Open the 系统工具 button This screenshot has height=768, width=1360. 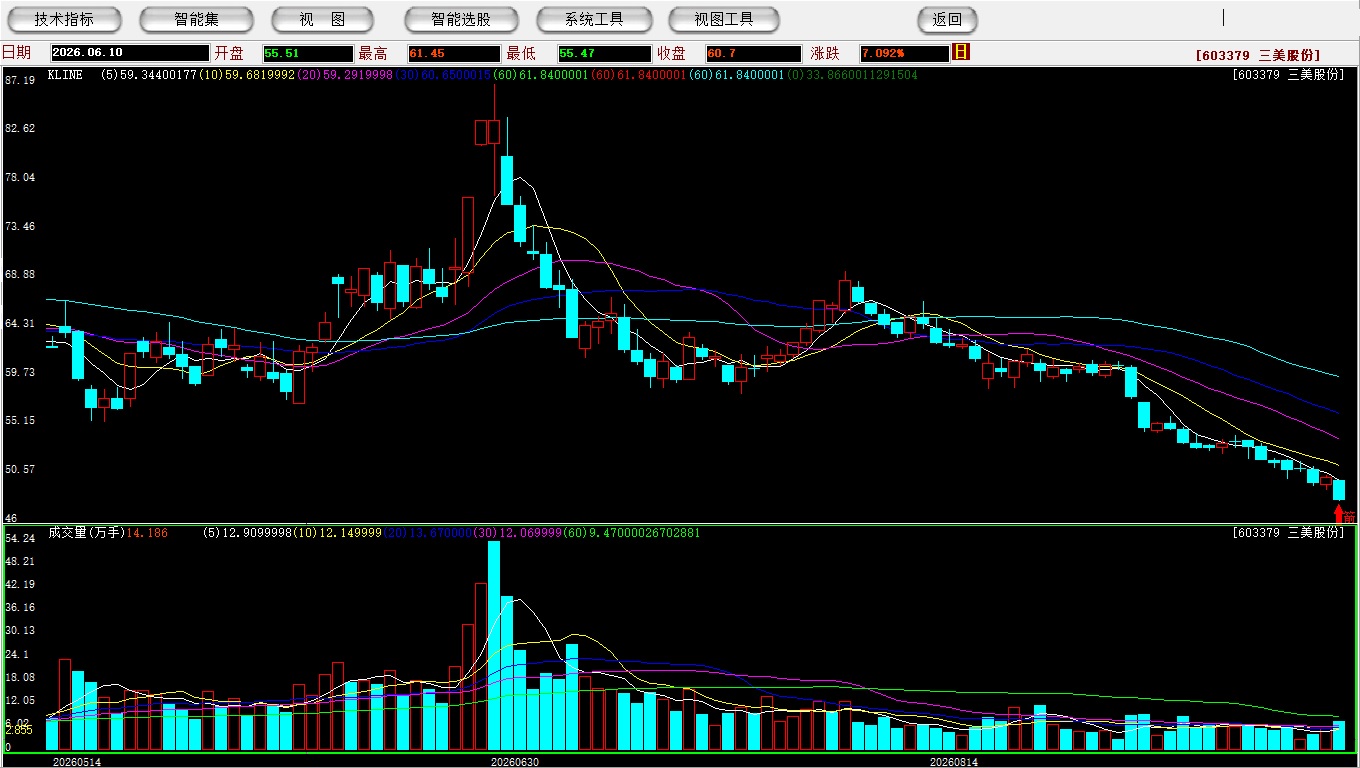click(594, 19)
